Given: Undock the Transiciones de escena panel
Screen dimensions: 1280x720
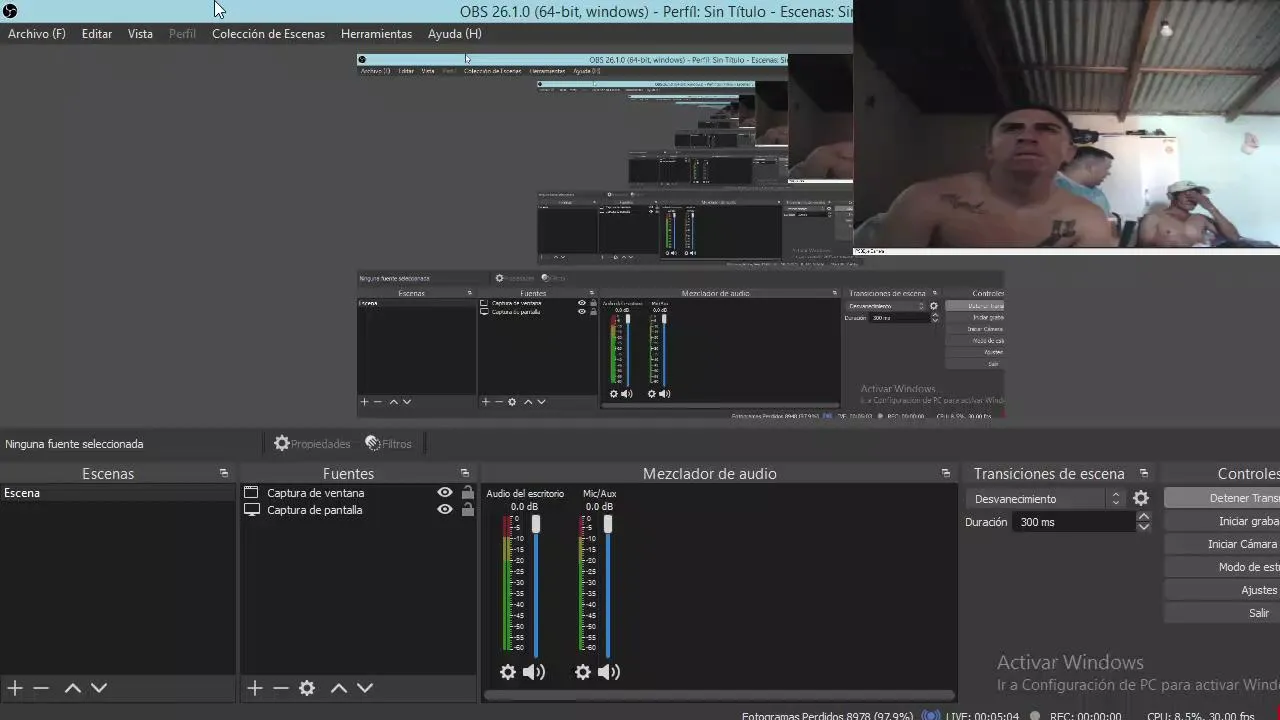Looking at the screenshot, I should (x=1144, y=473).
